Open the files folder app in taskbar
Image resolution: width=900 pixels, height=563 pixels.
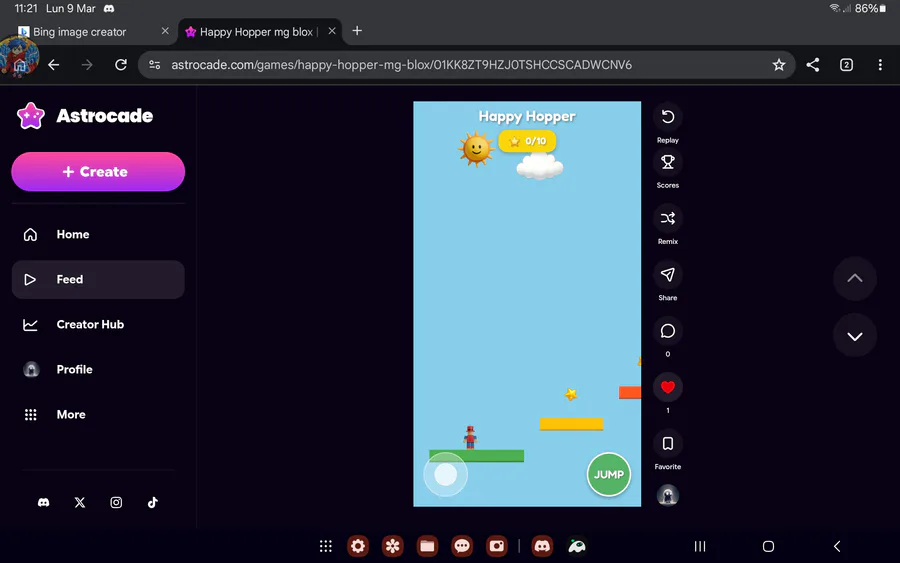428,546
